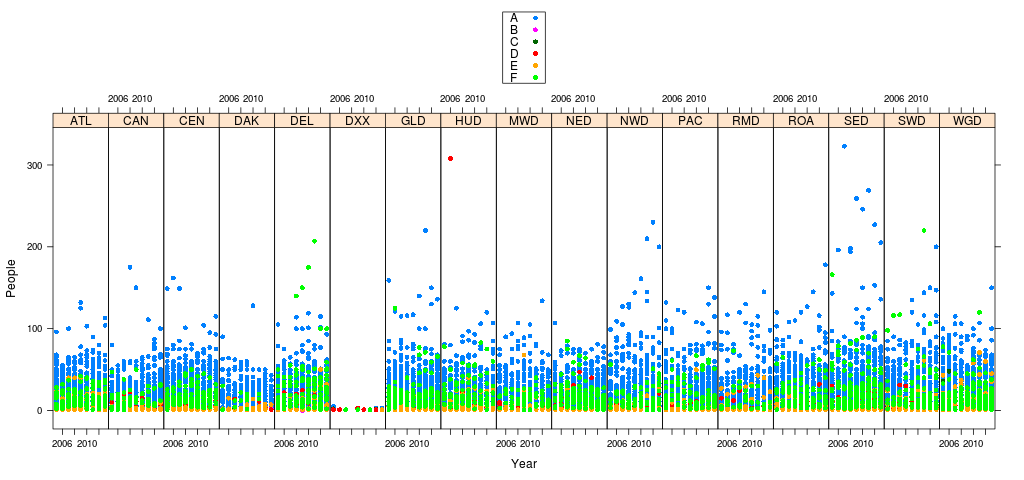Click the HUD panel header
Screen dimensions: 1024x480
click(x=468, y=121)
